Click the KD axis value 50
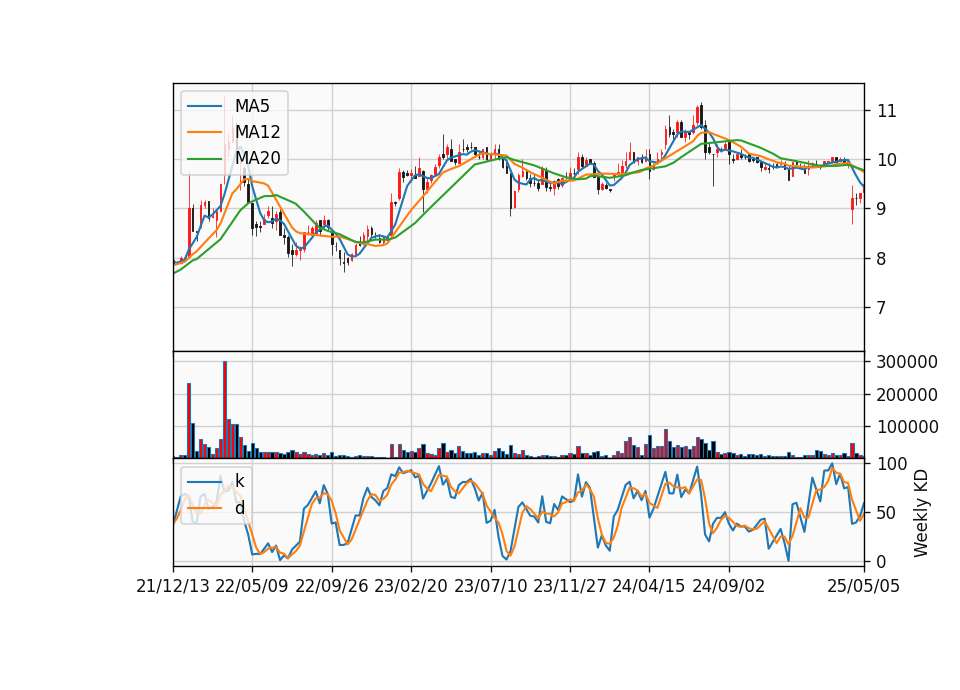 [x=887, y=512]
